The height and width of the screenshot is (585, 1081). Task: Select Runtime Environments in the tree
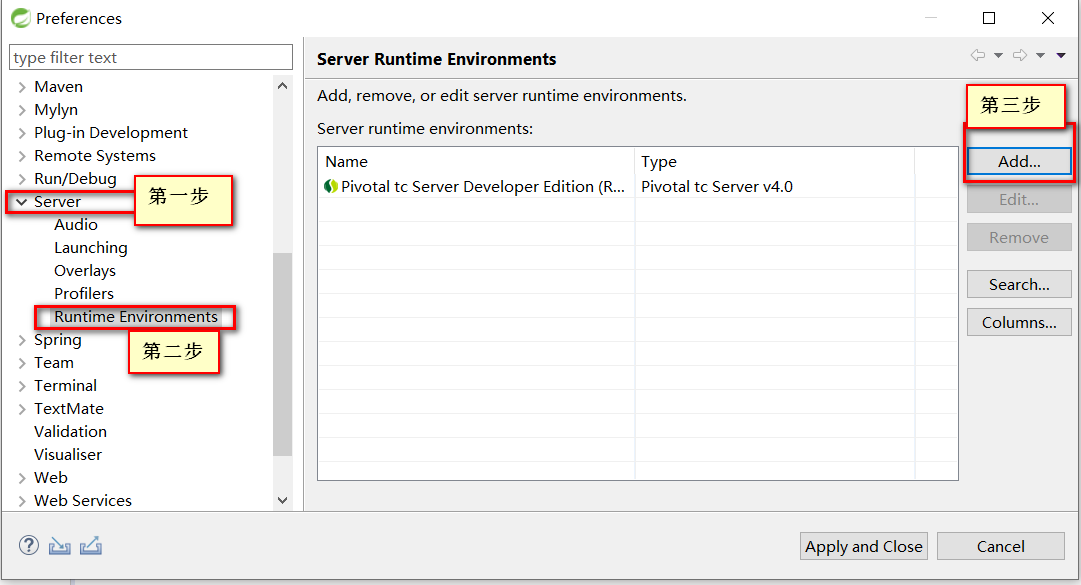pyautogui.click(x=135, y=317)
